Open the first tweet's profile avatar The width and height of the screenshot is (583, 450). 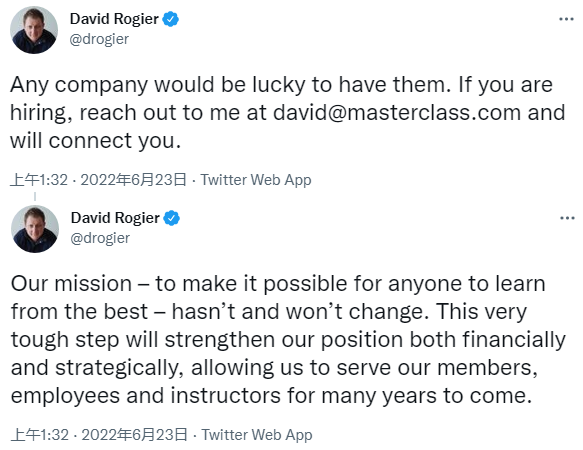tap(34, 30)
